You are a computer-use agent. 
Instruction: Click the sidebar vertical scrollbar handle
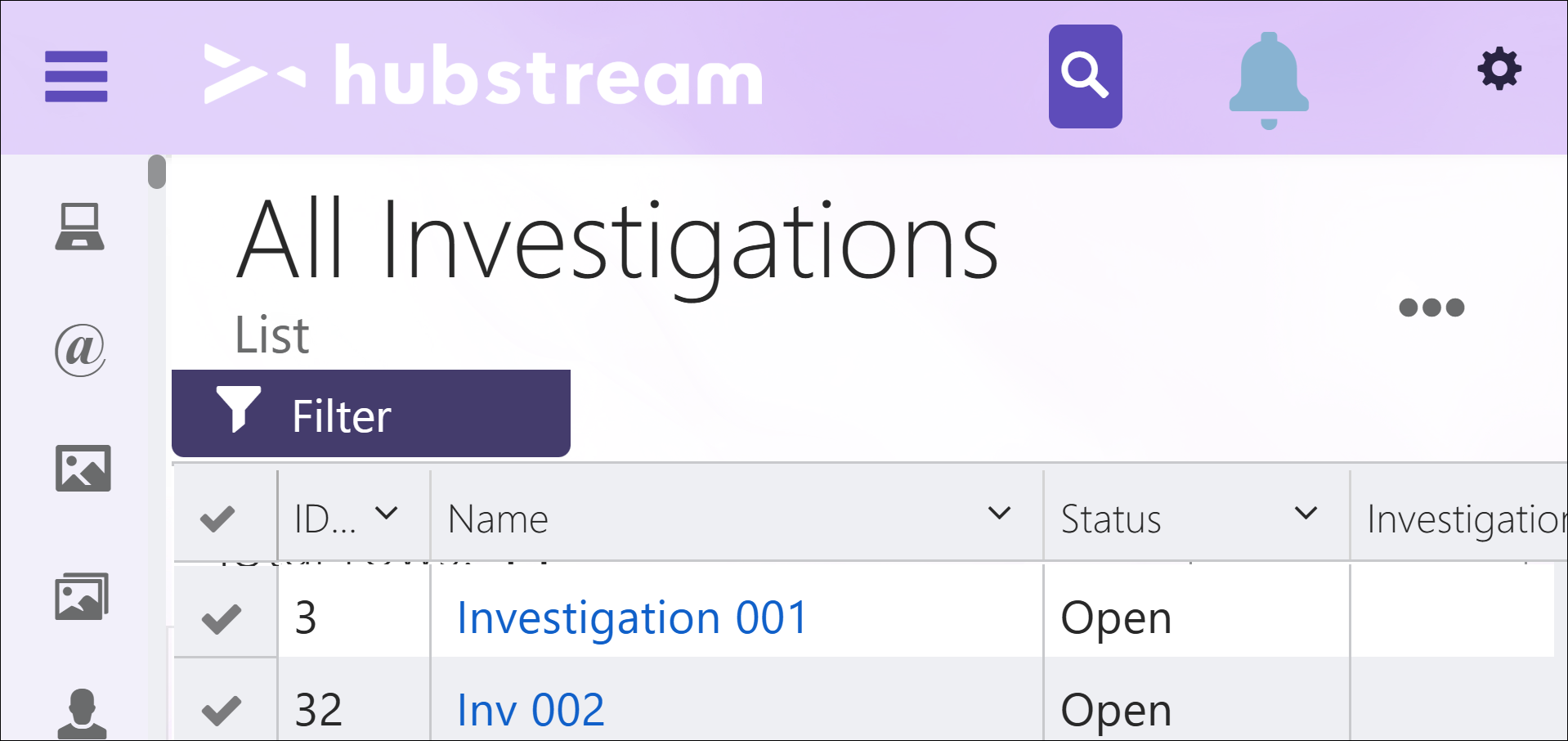[x=157, y=173]
